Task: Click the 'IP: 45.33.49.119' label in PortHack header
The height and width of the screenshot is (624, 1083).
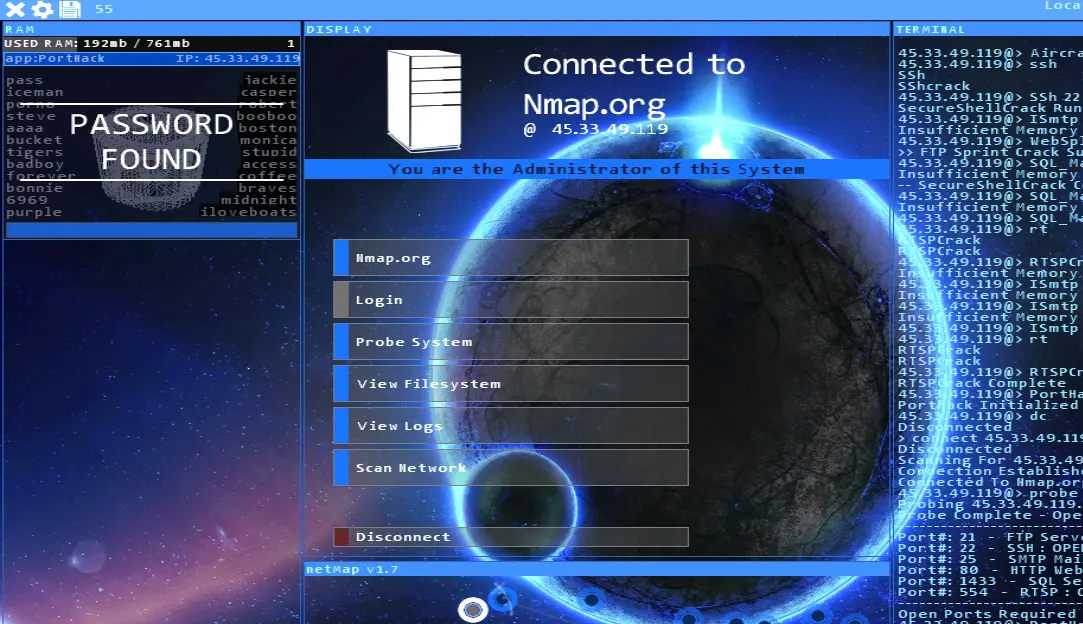Action: click(237, 59)
